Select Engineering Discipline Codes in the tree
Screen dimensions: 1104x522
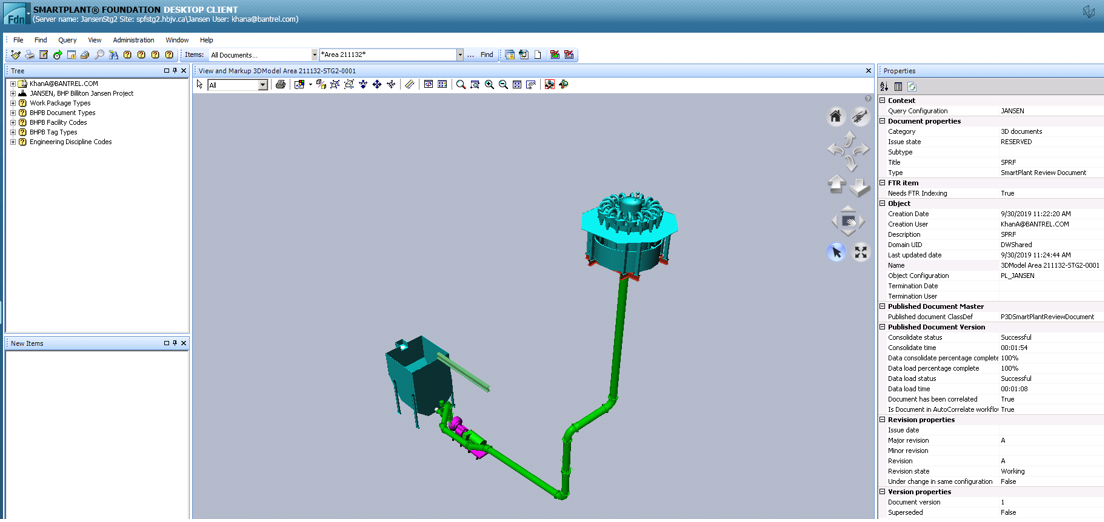point(70,142)
